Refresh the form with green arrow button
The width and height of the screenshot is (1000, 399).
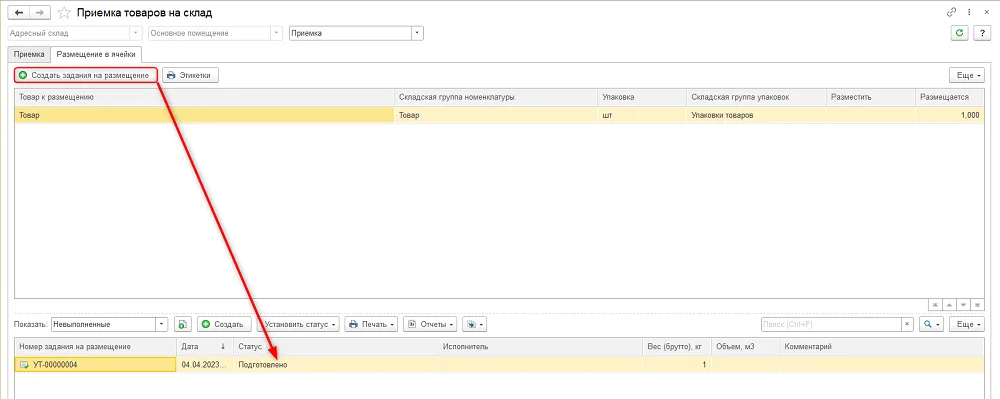pyautogui.click(x=959, y=33)
